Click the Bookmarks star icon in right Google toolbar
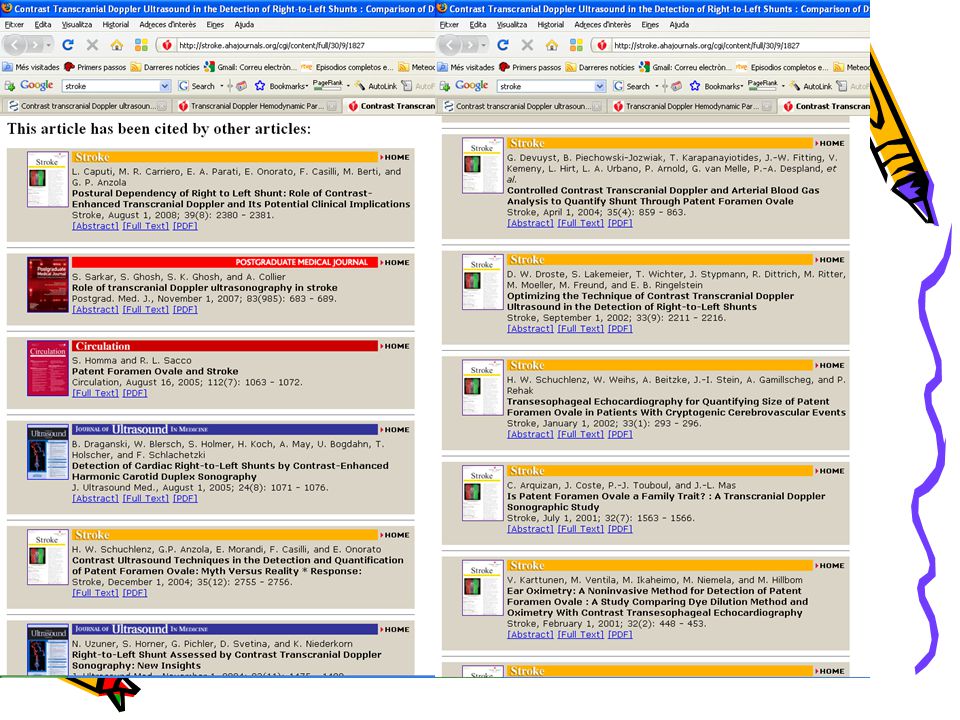The height and width of the screenshot is (720, 960). (x=694, y=86)
